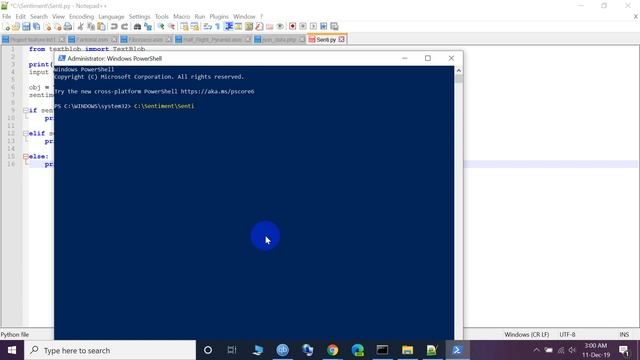
Task: Click the New file icon in Notepad++ toolbar
Action: click(x=6, y=27)
